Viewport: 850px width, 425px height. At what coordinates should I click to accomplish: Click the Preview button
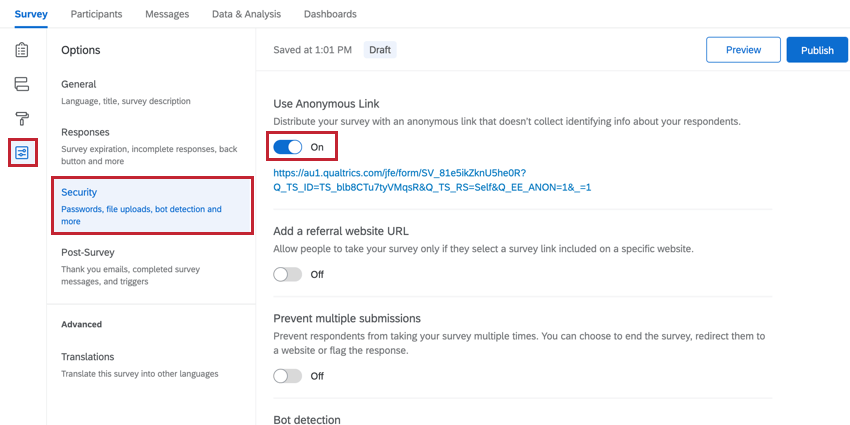743,50
